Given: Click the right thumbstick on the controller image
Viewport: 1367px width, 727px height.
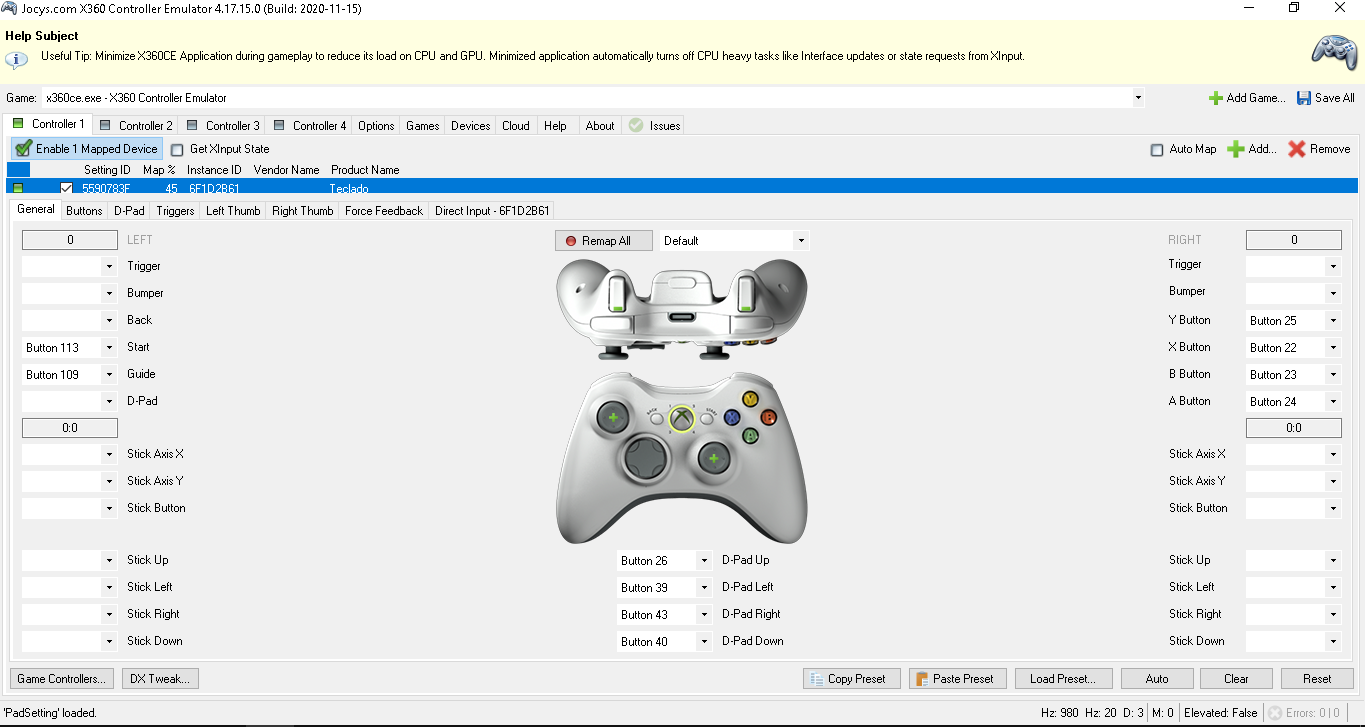Looking at the screenshot, I should coord(714,458).
